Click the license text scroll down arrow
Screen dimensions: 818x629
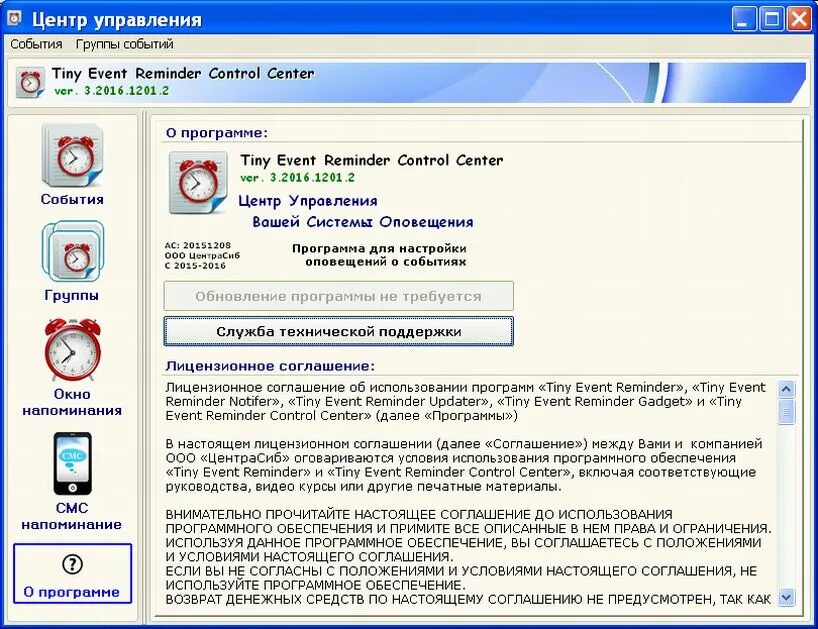(x=786, y=597)
